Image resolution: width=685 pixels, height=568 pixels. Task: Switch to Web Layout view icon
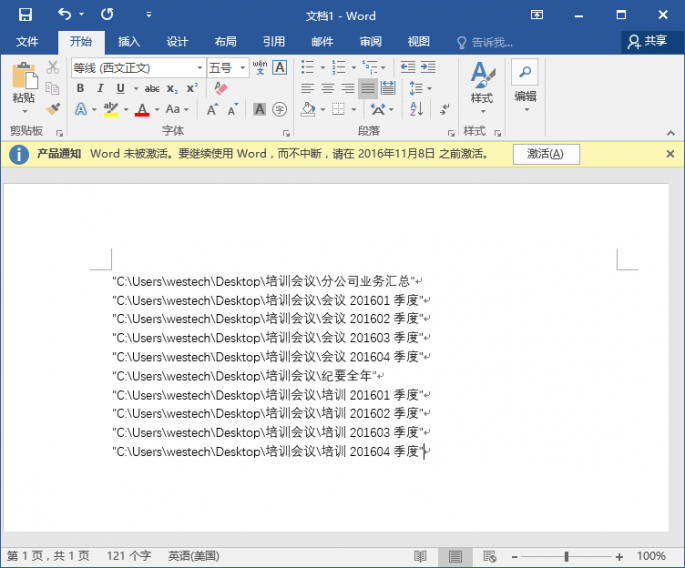coord(489,556)
